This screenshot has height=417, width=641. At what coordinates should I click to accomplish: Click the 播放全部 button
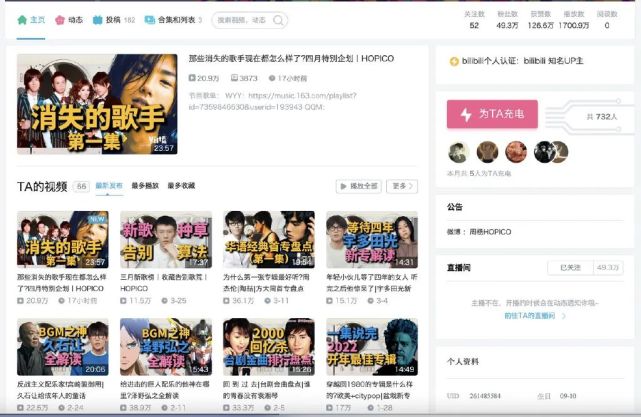pyautogui.click(x=359, y=186)
